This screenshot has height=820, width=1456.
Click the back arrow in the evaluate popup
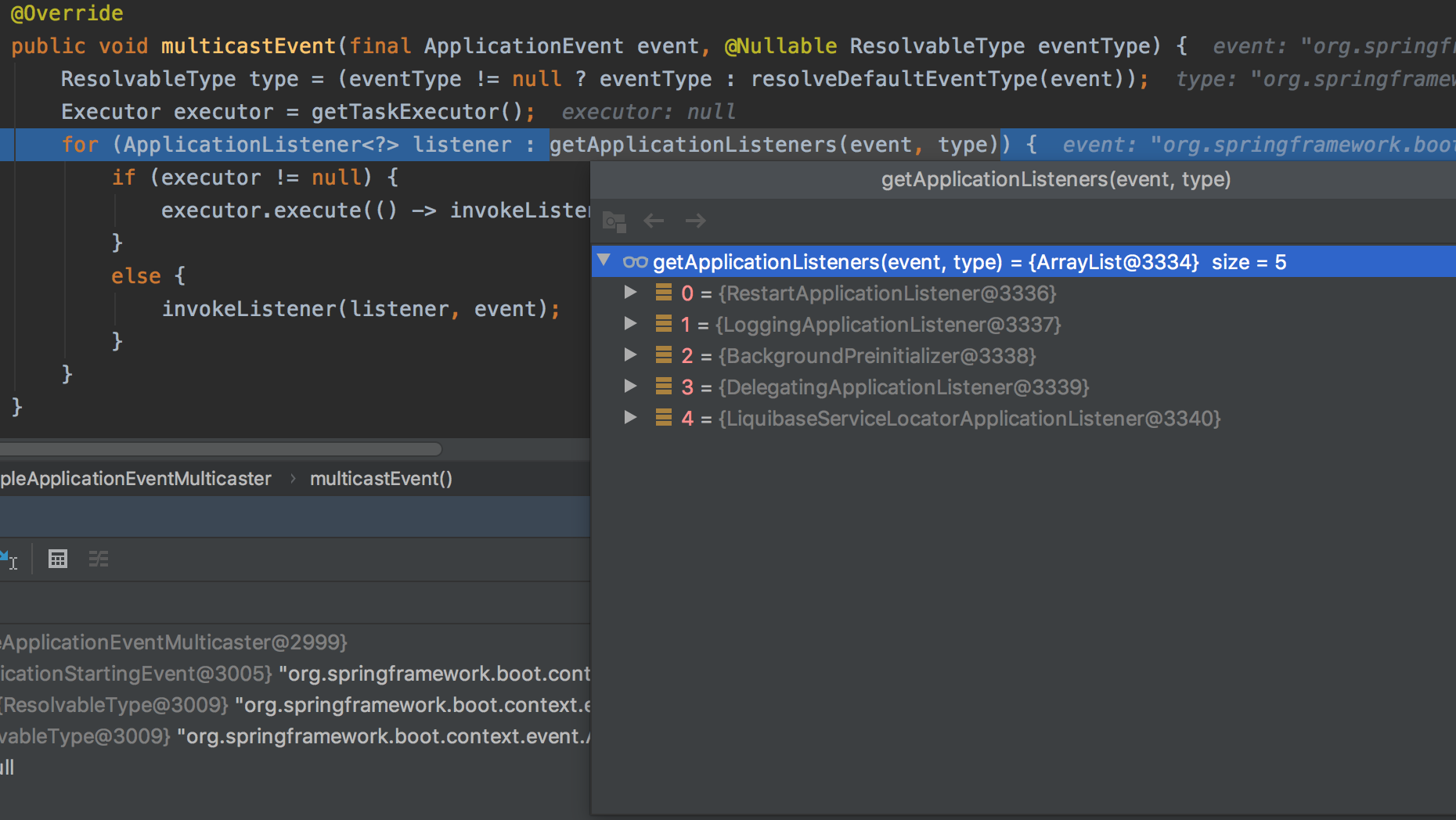[x=654, y=221]
